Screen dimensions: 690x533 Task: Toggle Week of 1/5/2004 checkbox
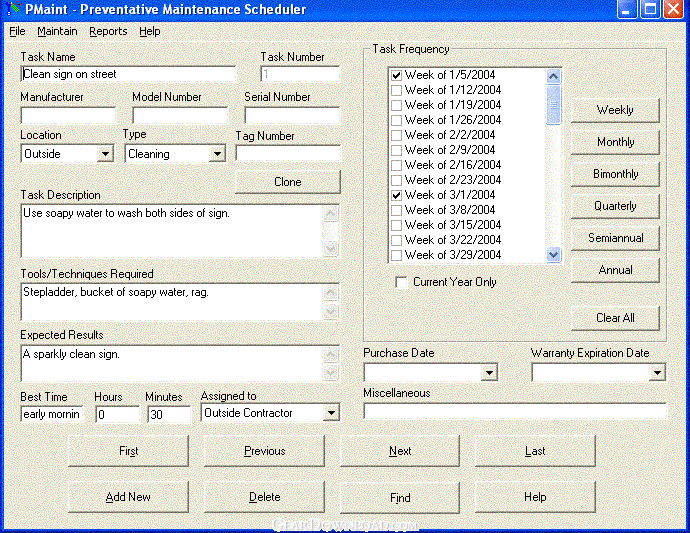(396, 75)
